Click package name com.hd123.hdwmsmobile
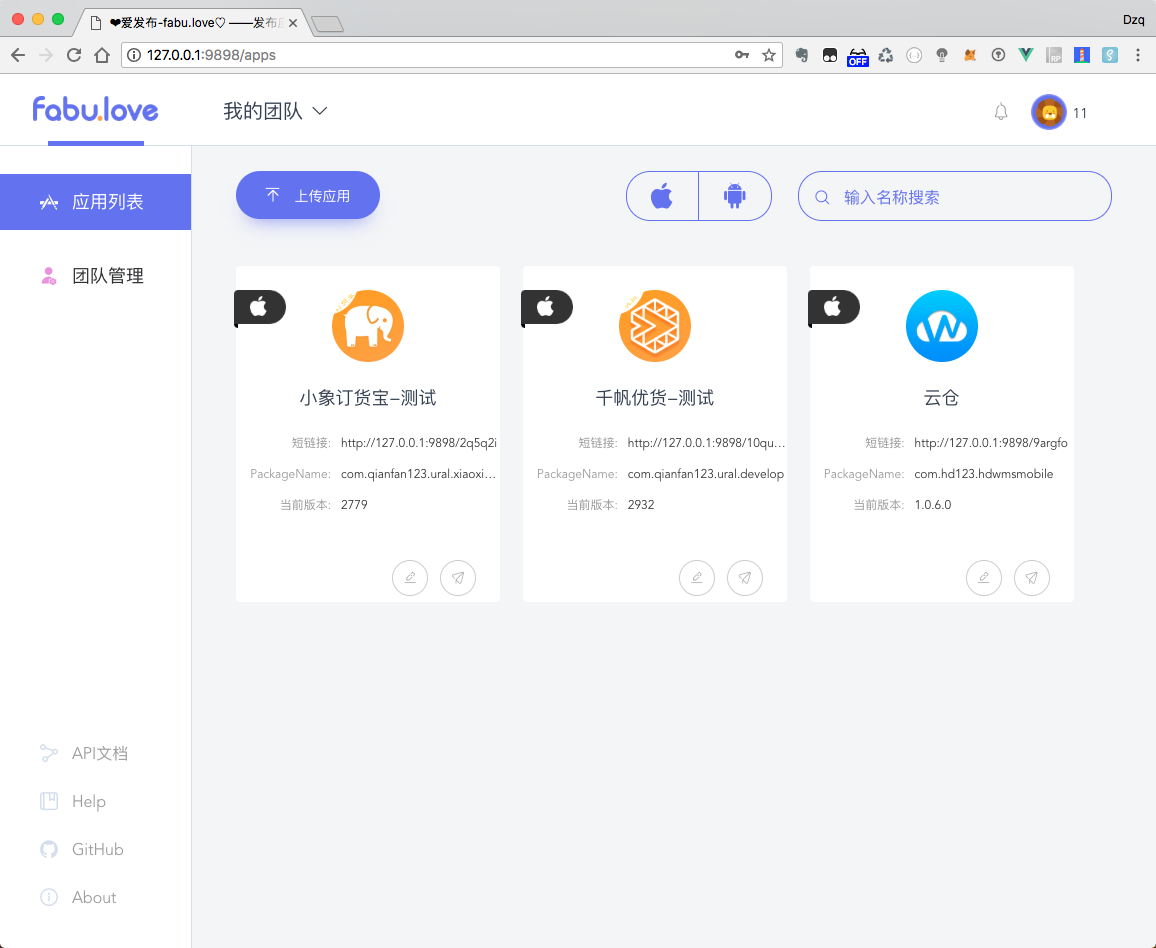 [x=983, y=474]
